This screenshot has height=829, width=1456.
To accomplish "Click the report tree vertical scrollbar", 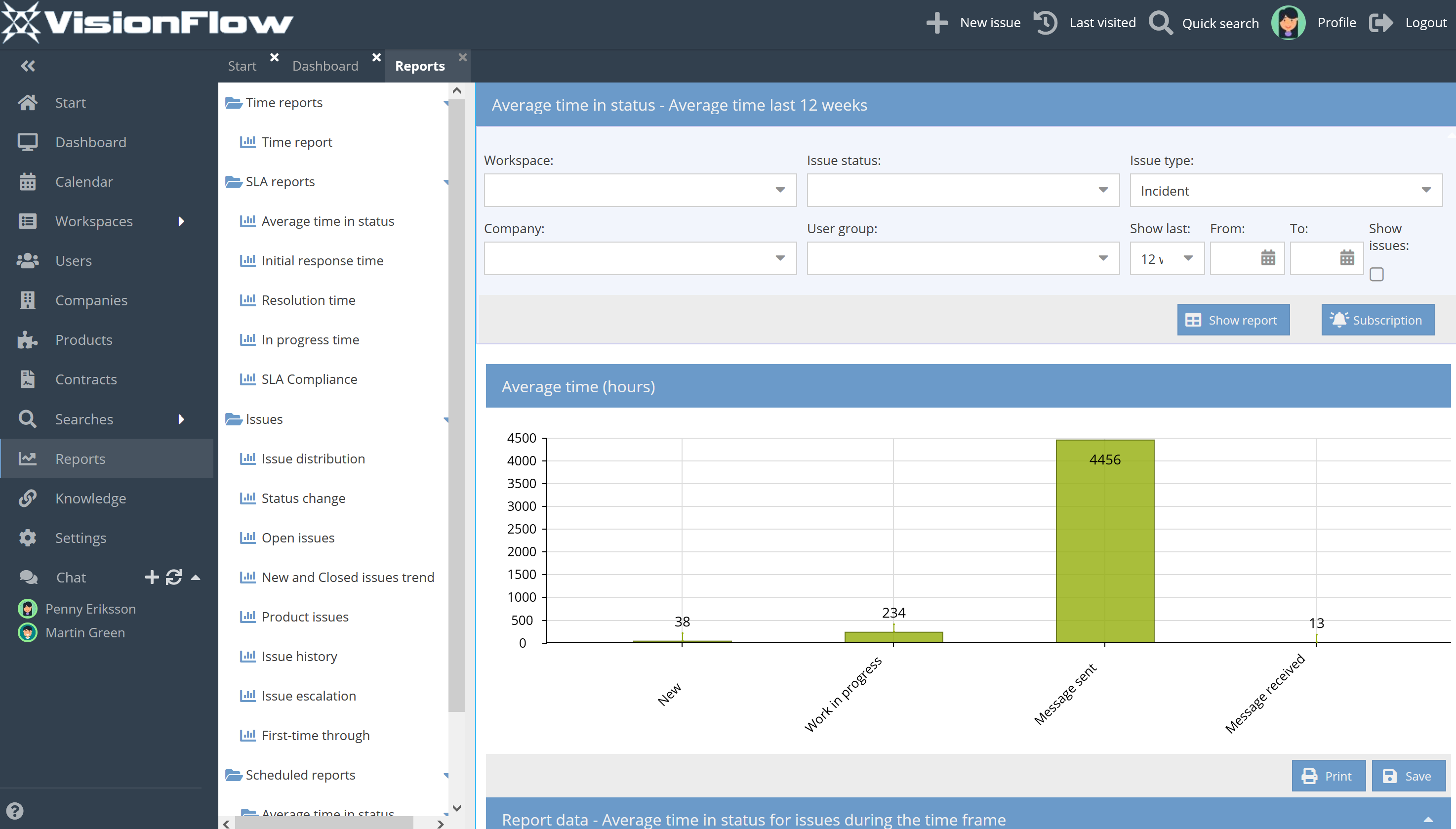I will tap(456, 406).
